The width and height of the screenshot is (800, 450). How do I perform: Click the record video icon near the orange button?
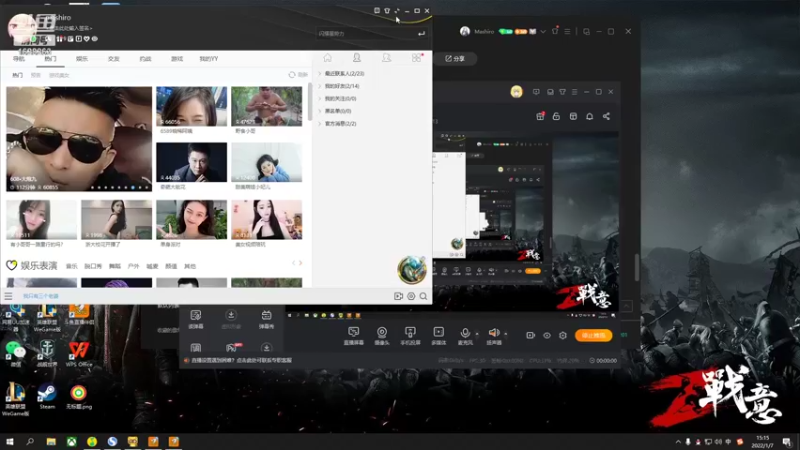click(531, 335)
